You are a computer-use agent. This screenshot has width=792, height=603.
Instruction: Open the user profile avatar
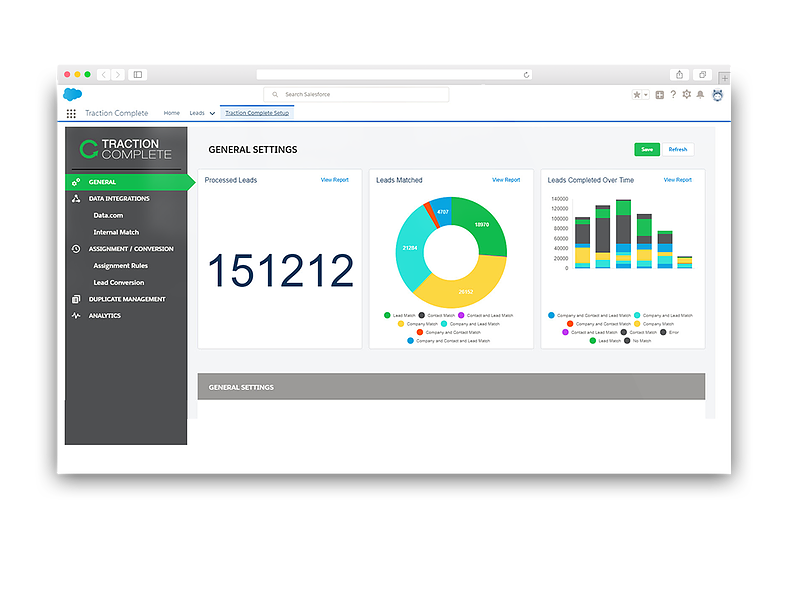click(x=717, y=94)
